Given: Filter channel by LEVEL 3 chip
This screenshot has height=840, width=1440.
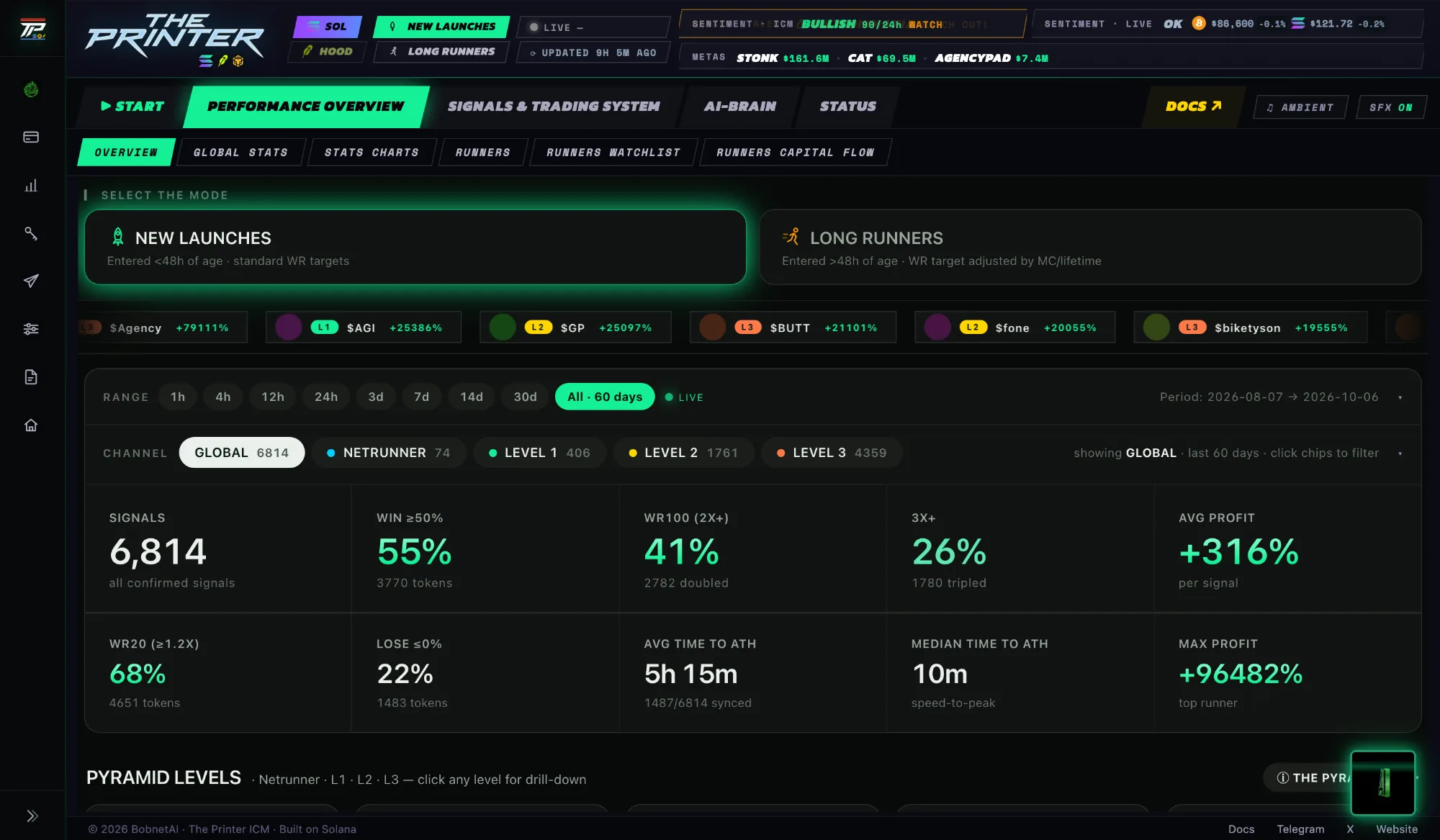Looking at the screenshot, I should point(832,453).
